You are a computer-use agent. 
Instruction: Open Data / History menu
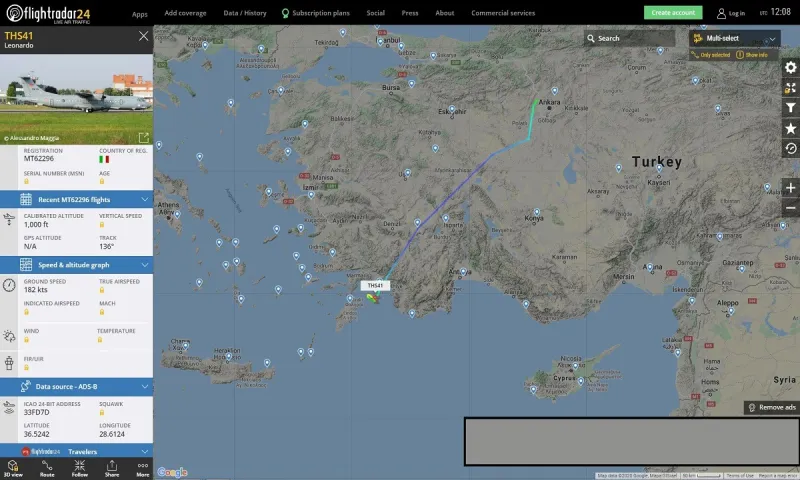(x=245, y=13)
